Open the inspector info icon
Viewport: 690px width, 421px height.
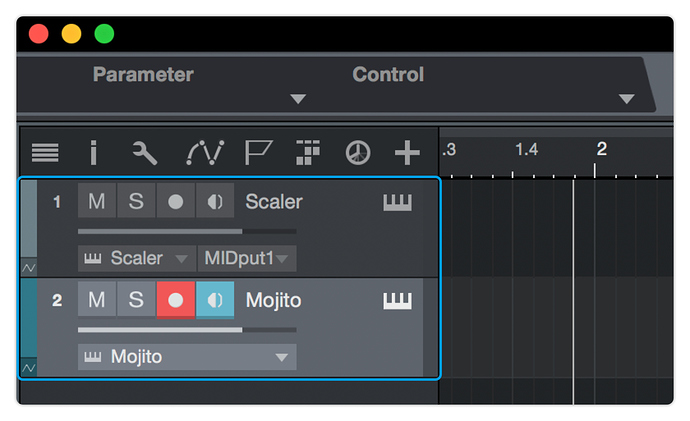(93, 153)
